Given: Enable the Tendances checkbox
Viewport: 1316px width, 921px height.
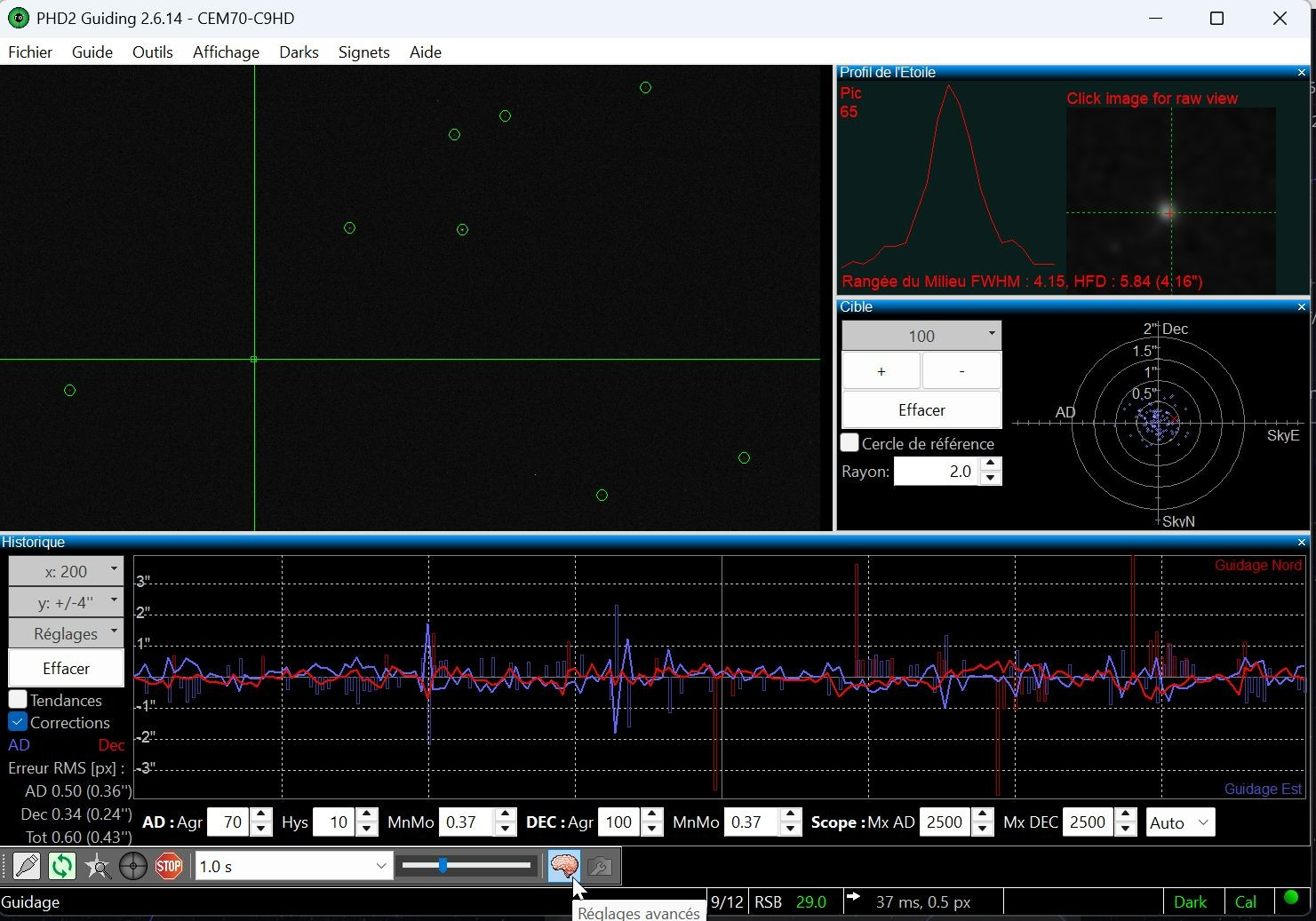Looking at the screenshot, I should (x=18, y=700).
